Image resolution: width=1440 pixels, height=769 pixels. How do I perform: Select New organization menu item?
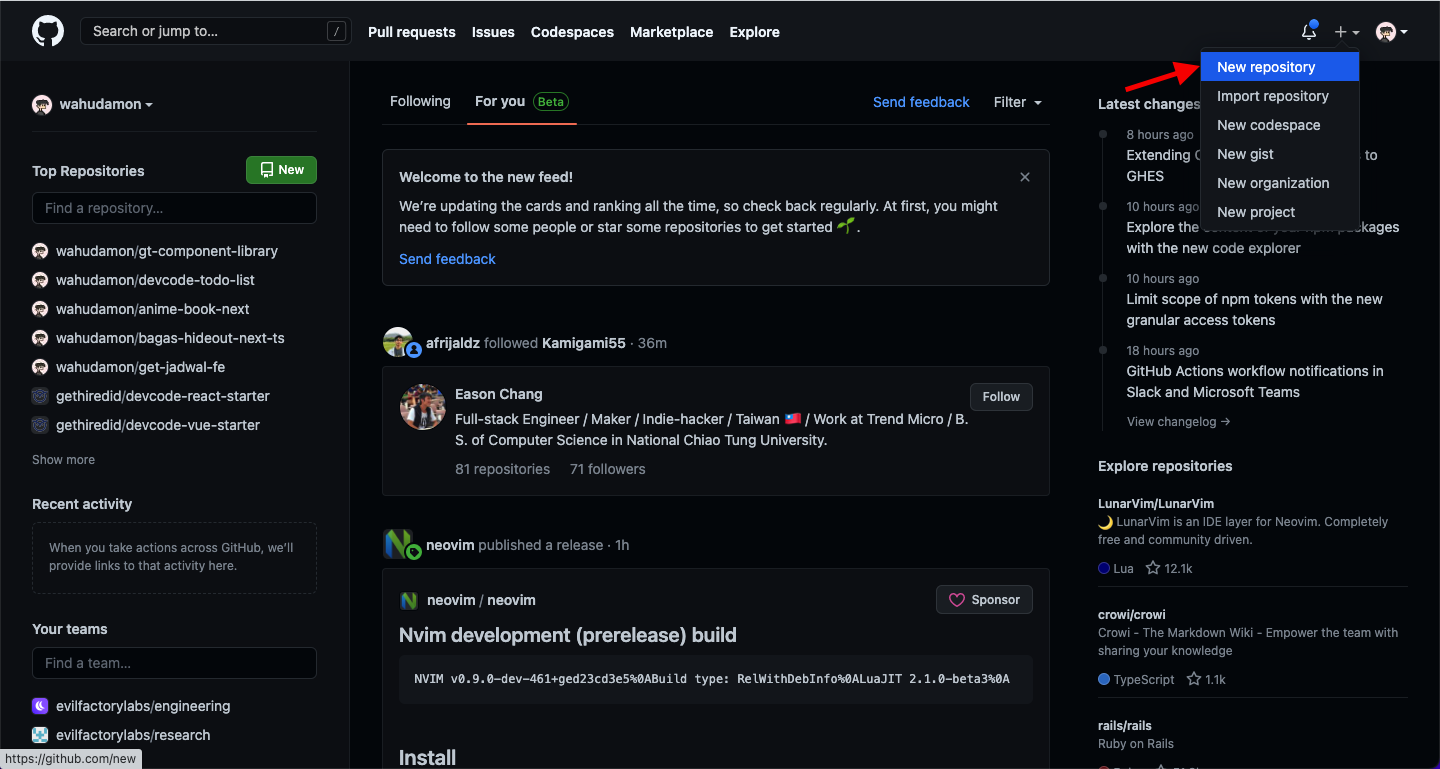[1280, 183]
